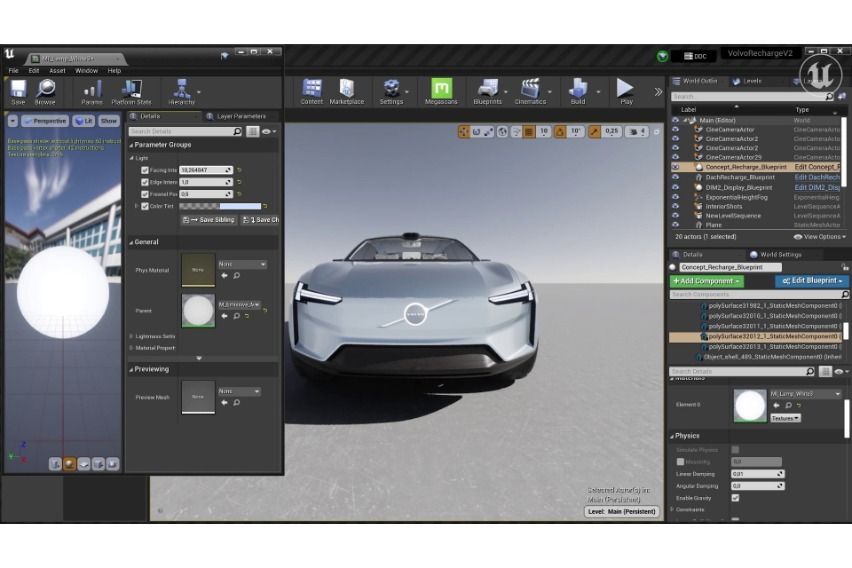Open the Asset menu

coord(57,71)
